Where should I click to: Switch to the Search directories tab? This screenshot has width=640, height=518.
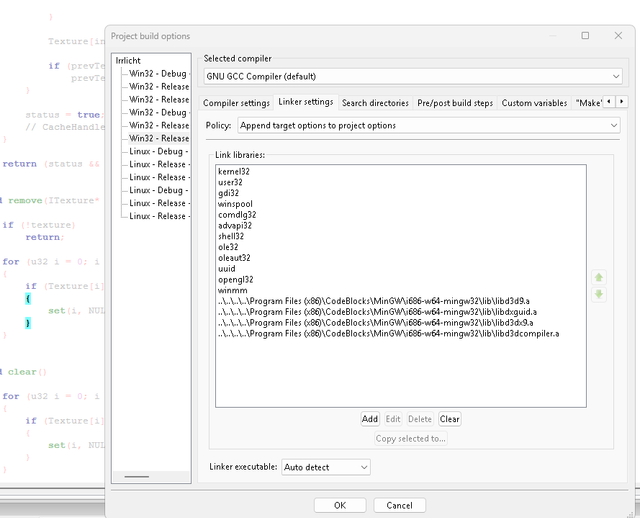coord(375,103)
